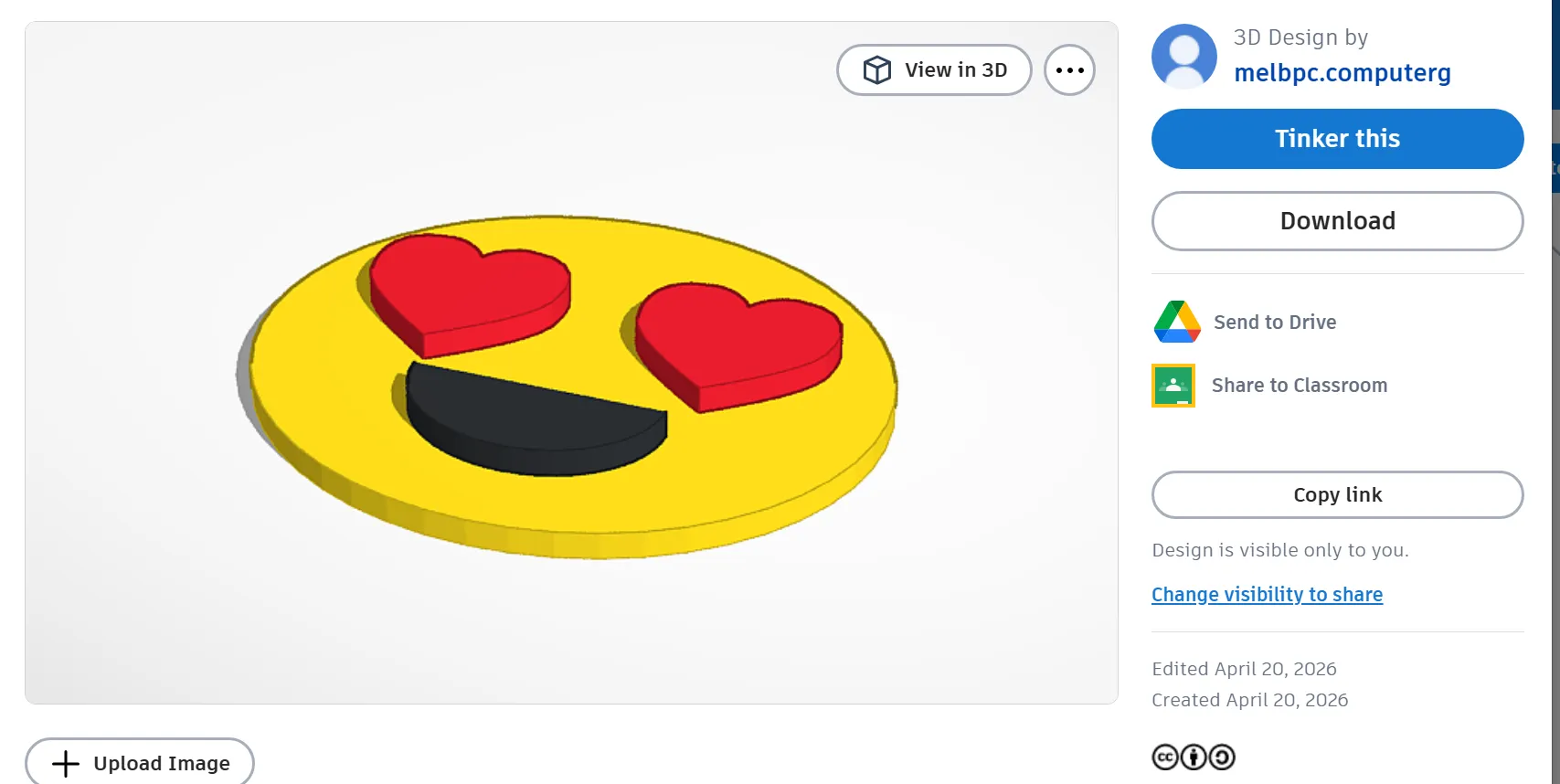Click the Copy link button
Image resolution: width=1560 pixels, height=784 pixels.
tap(1336, 494)
